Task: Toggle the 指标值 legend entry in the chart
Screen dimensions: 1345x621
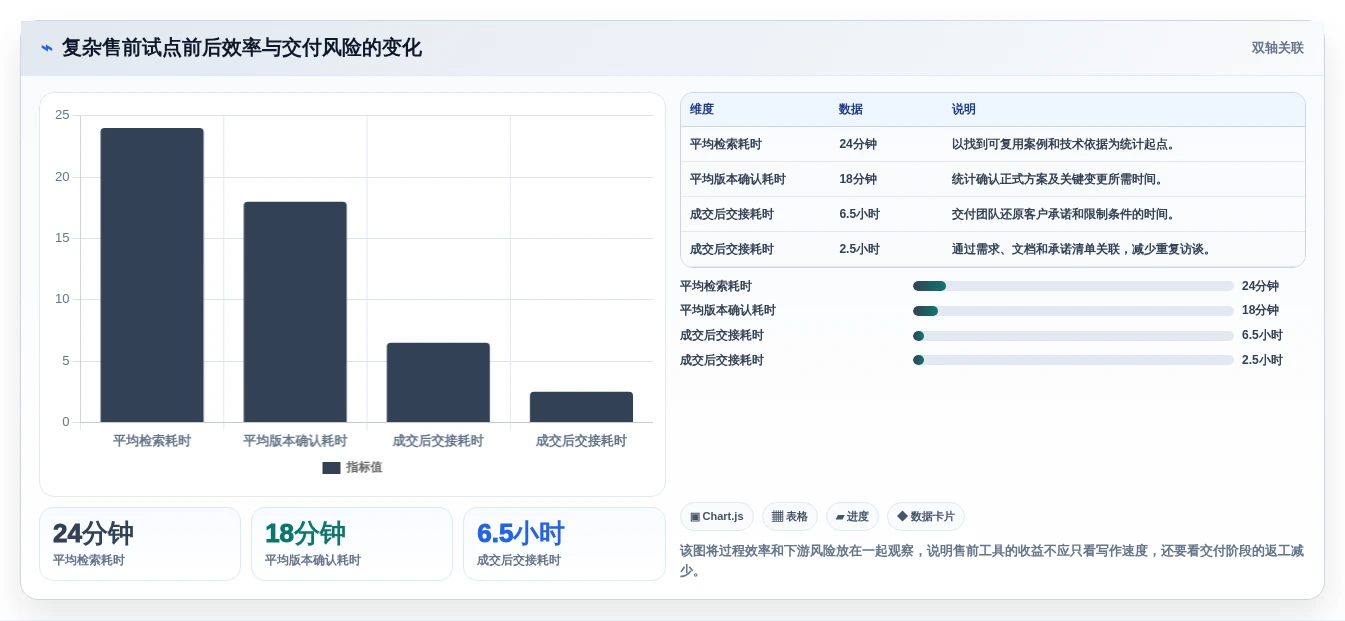Action: [x=352, y=467]
